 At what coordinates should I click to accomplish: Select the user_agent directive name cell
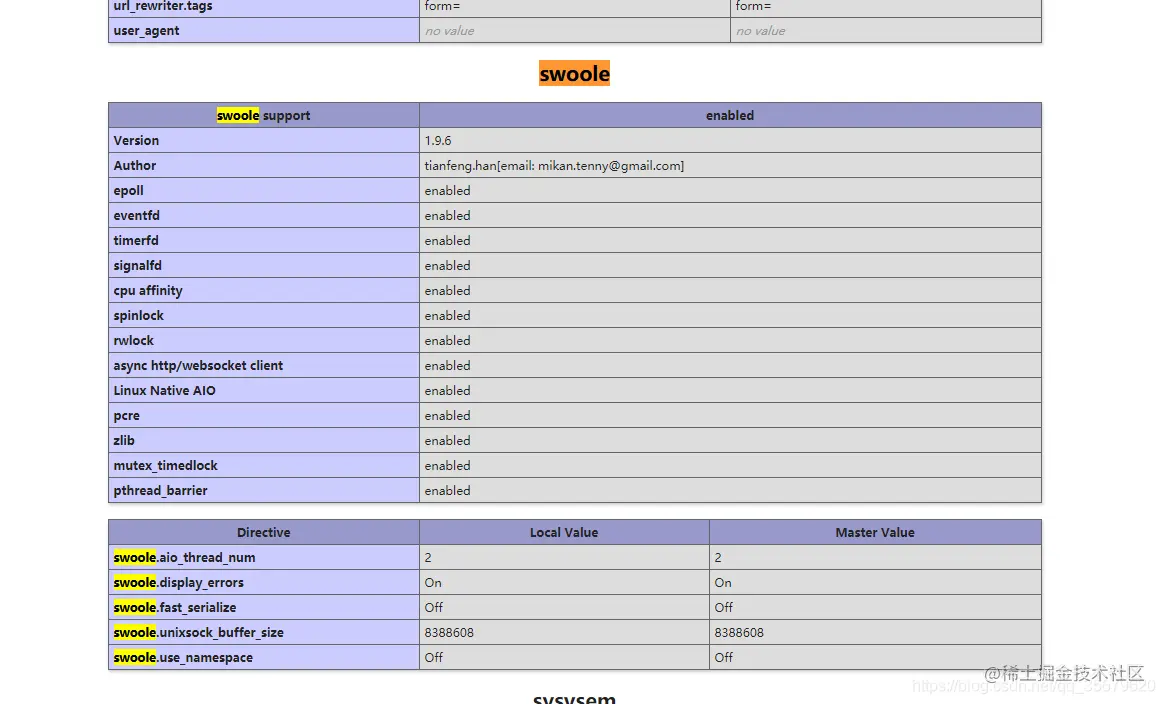pos(264,30)
